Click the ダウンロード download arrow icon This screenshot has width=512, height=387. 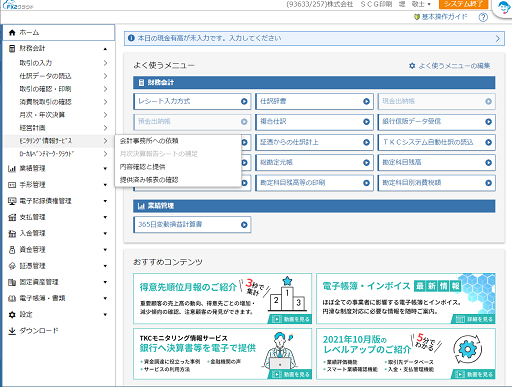(x=12, y=331)
